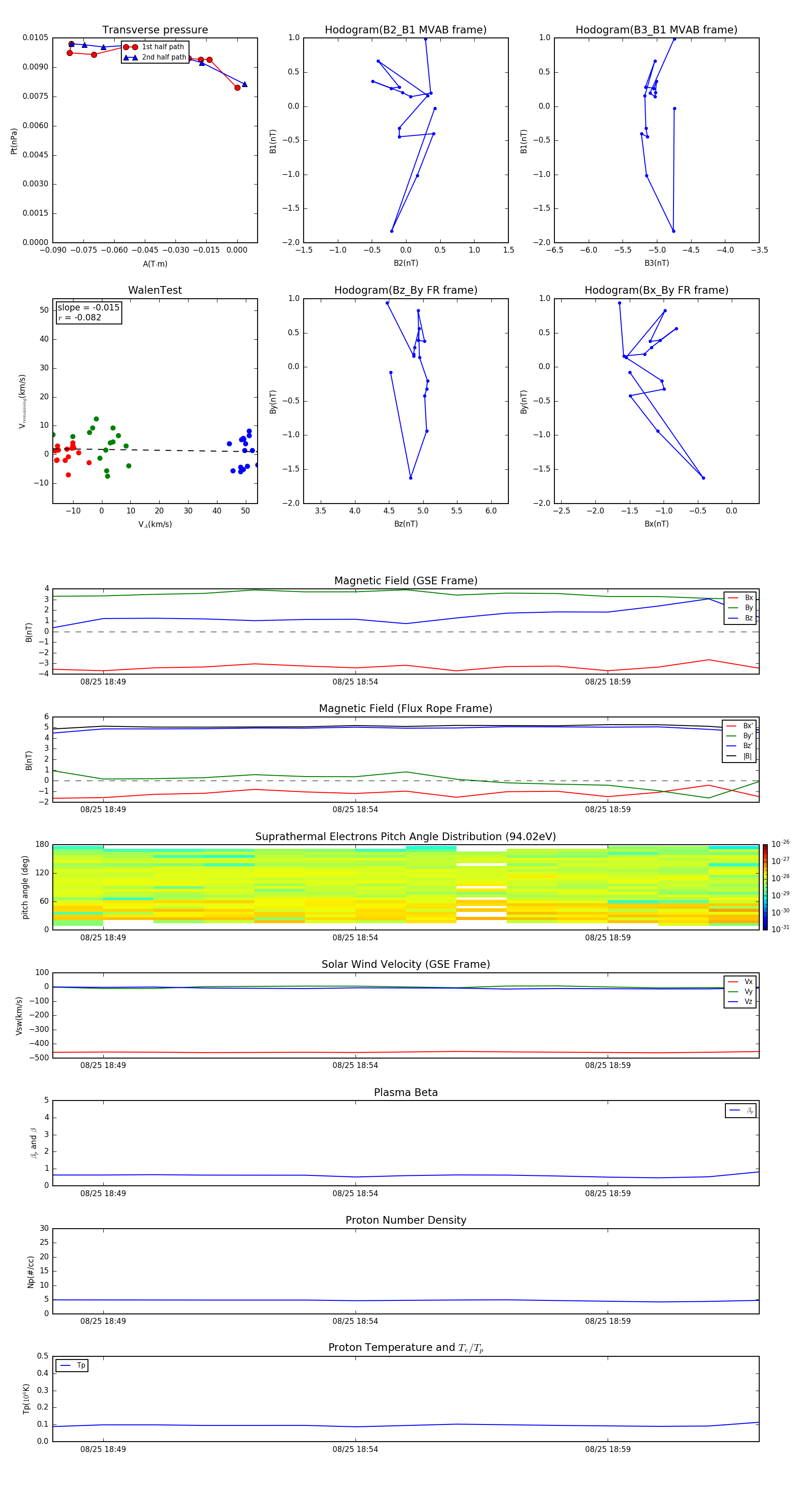Click the "10^-31" colorbar tick label

click(780, 929)
